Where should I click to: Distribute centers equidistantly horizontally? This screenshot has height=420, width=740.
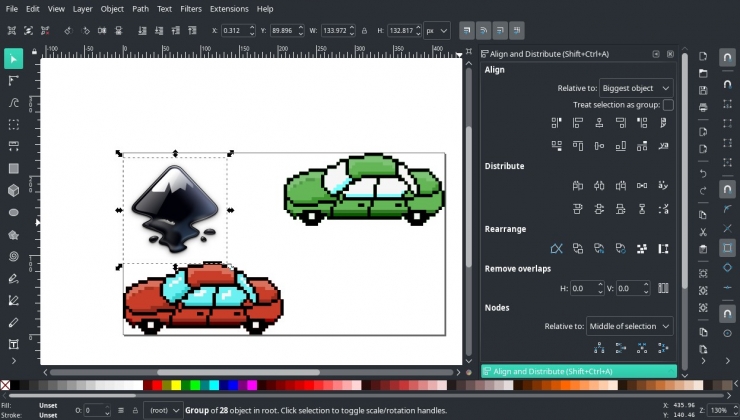[x=599, y=185]
